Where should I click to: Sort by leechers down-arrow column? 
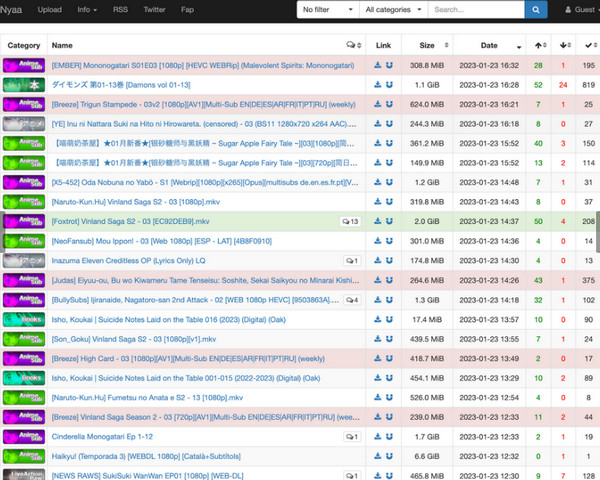click(x=564, y=45)
